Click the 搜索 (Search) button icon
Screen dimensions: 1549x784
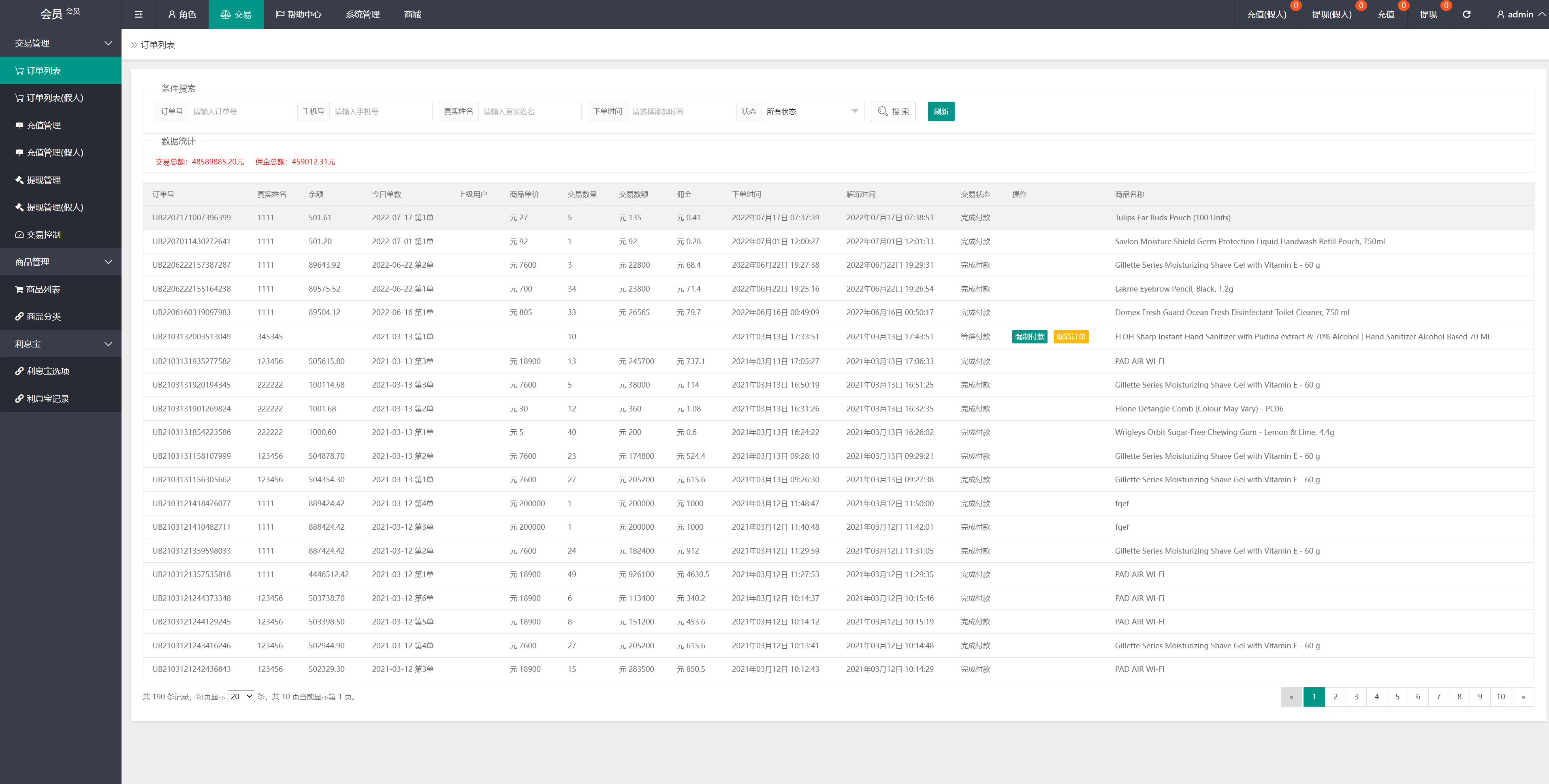(x=894, y=110)
